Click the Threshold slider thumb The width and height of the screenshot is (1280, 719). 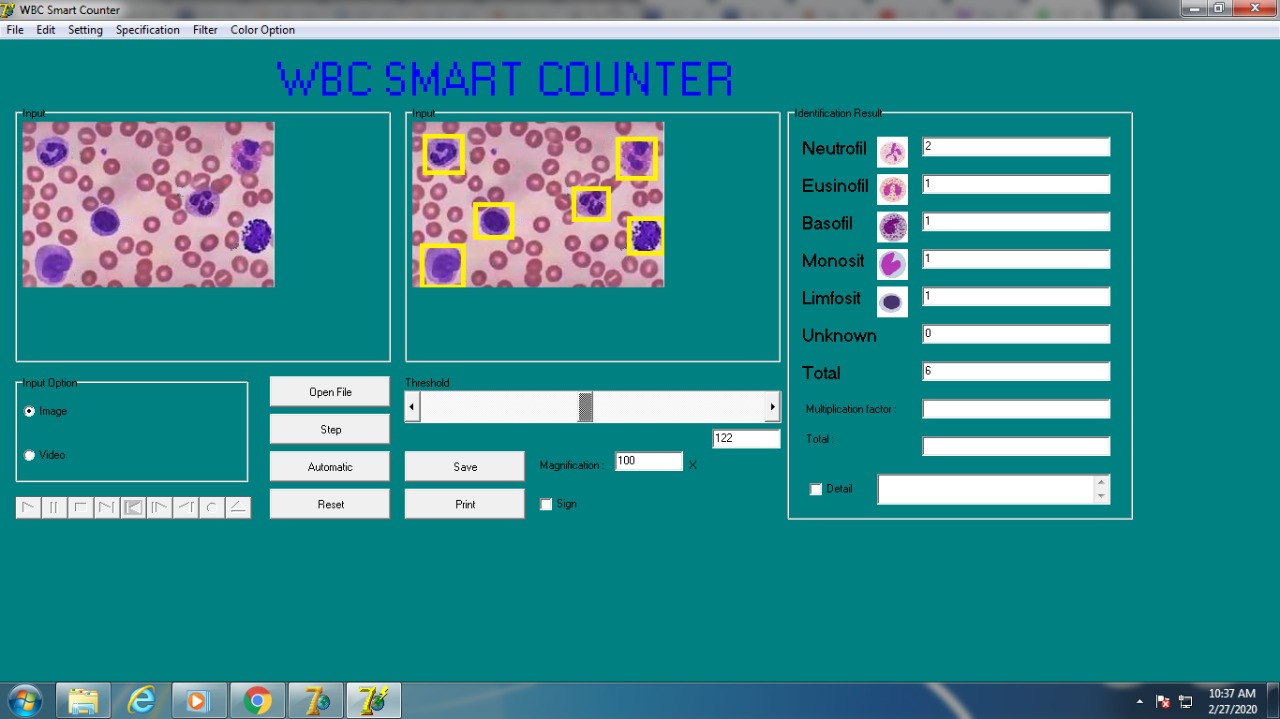click(586, 407)
